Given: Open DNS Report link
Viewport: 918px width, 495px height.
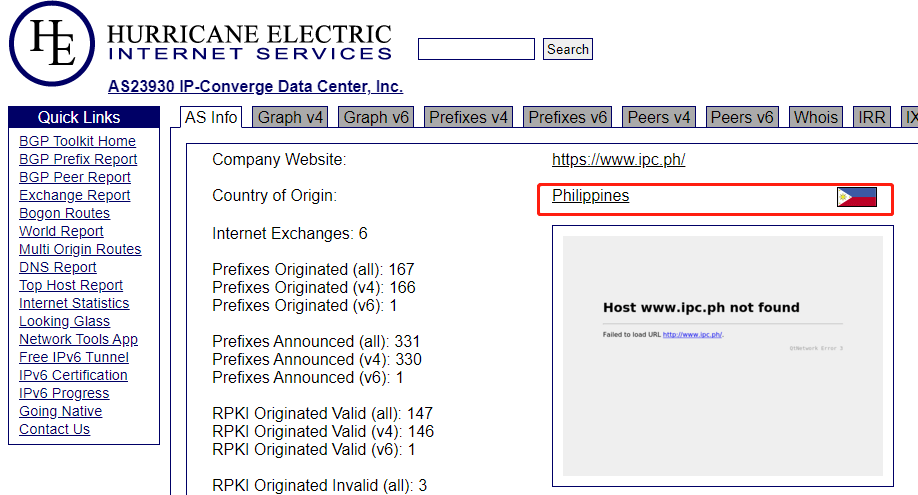Looking at the screenshot, I should (57, 267).
